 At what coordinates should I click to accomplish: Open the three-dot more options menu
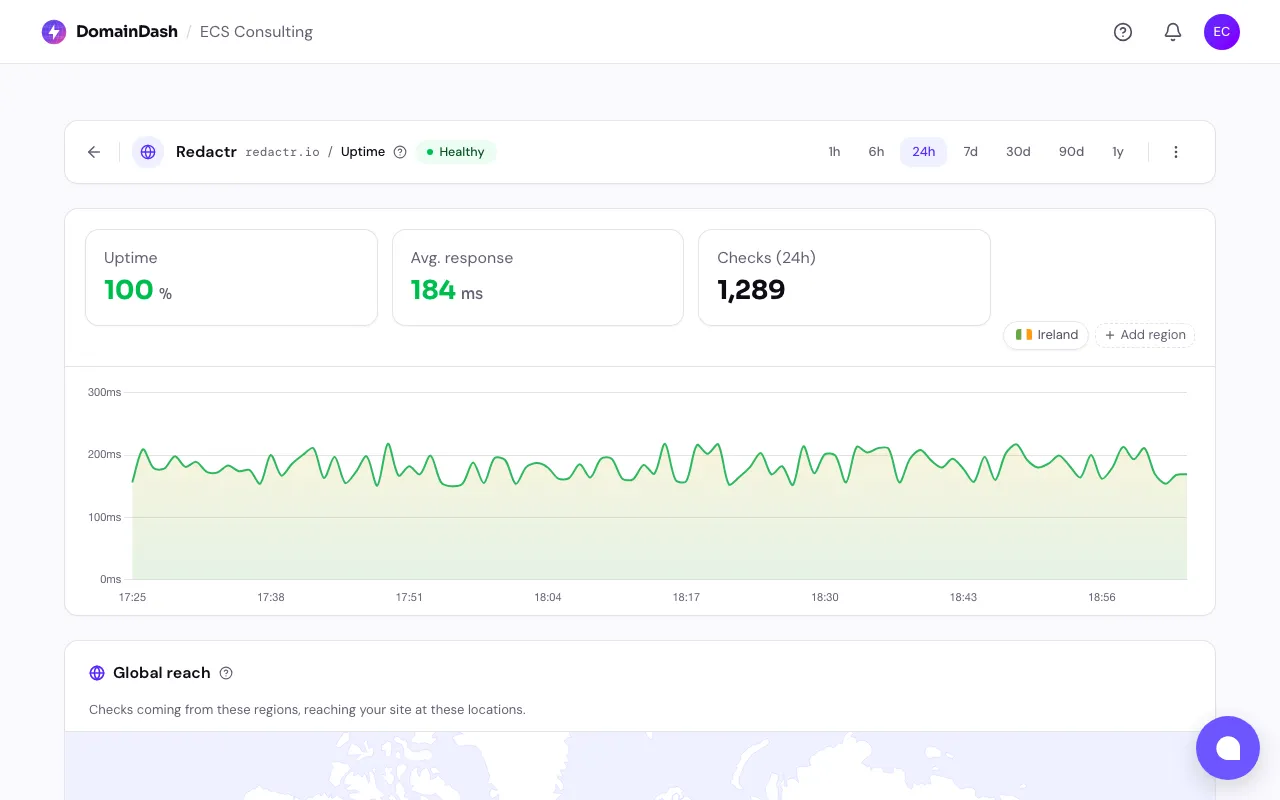[1176, 152]
